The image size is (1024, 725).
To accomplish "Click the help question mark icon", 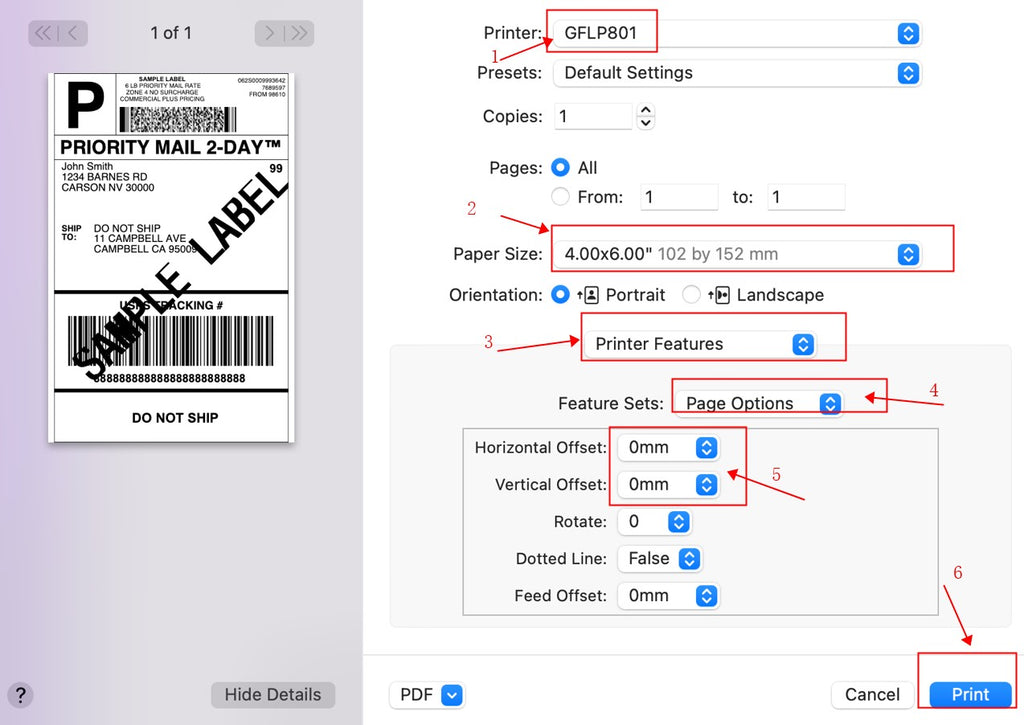I will pos(20,695).
